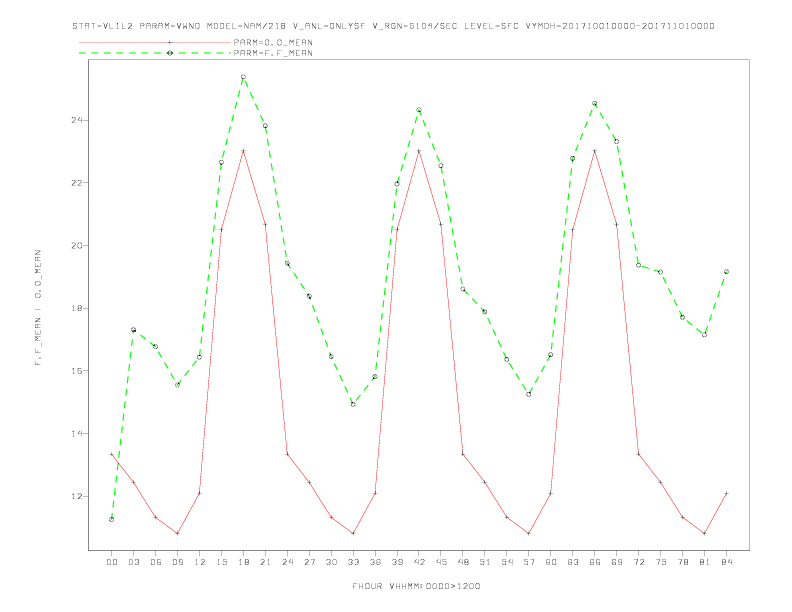Click the red solid legend line sample
Viewport: 792px width, 612px height.
tap(155, 42)
